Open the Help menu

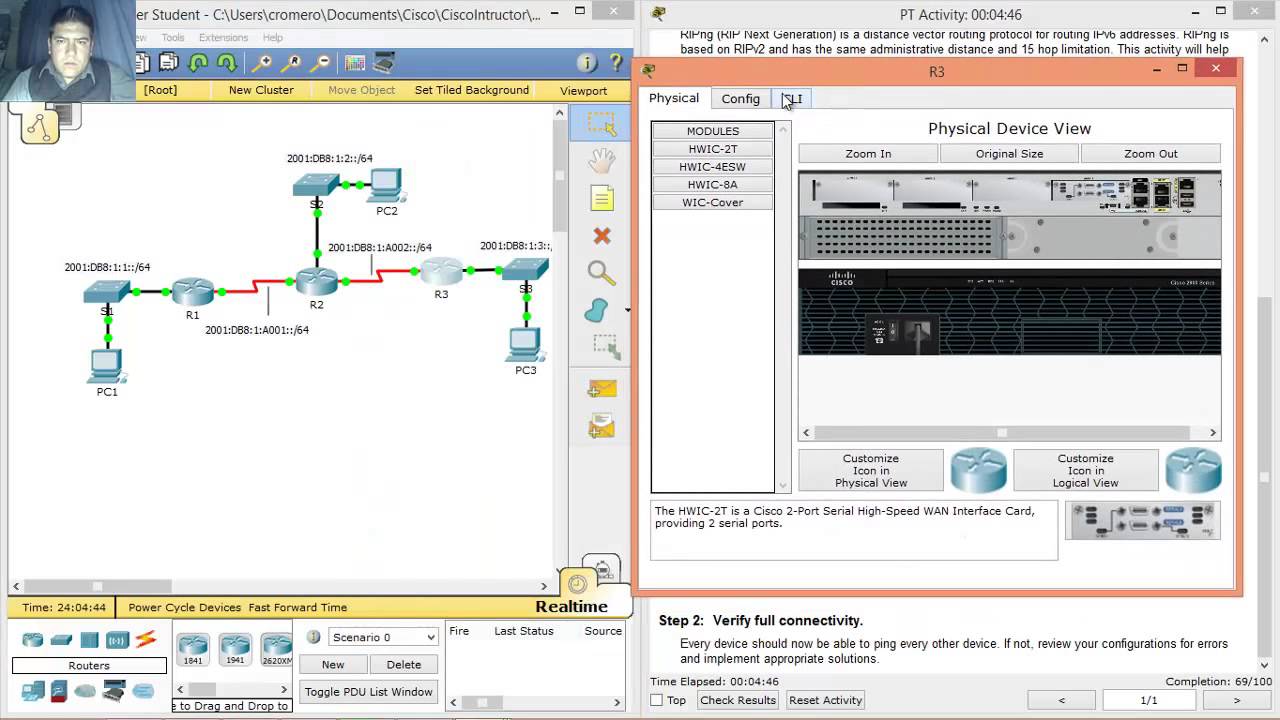point(272,38)
